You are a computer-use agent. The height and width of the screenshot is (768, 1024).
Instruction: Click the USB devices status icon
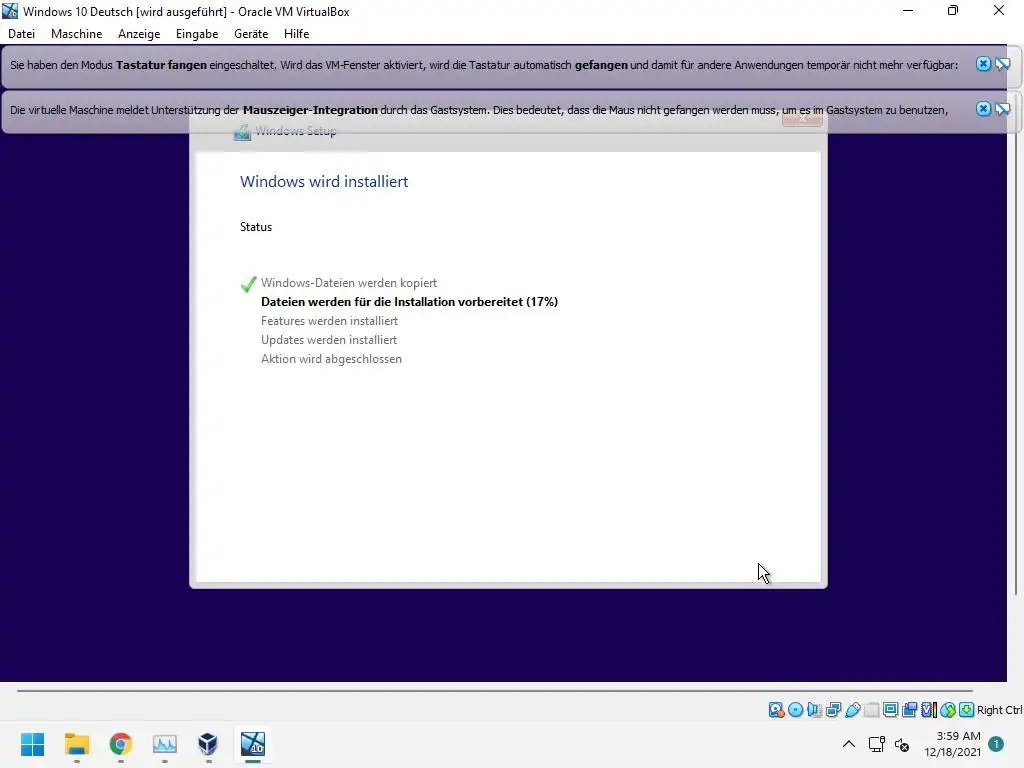852,710
